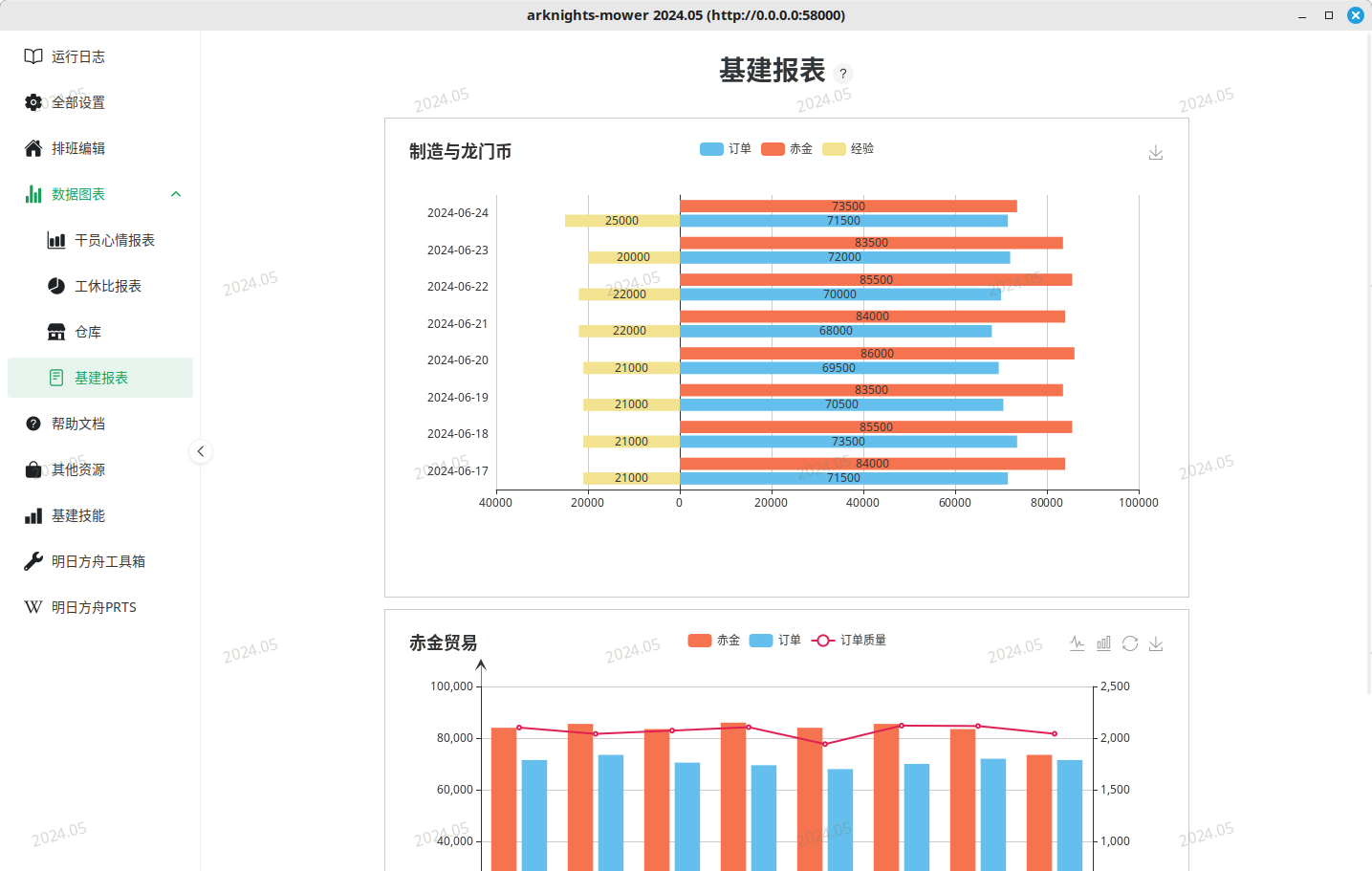Click the 73500 赤金 bar for 2024-06-24
The height and width of the screenshot is (871, 1372).
point(848,207)
